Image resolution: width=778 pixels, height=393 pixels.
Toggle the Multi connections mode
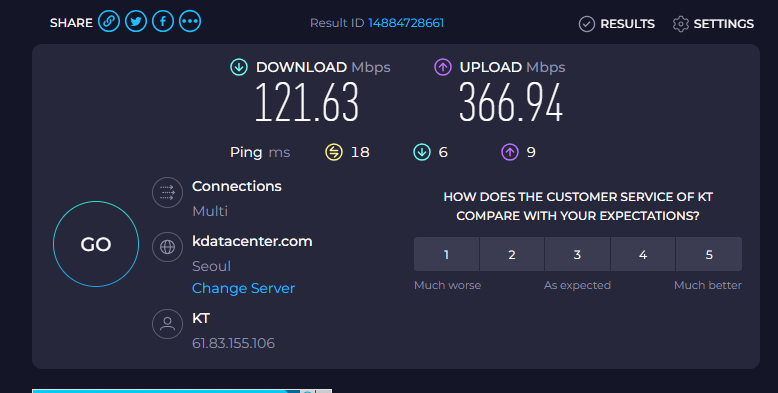[x=210, y=211]
